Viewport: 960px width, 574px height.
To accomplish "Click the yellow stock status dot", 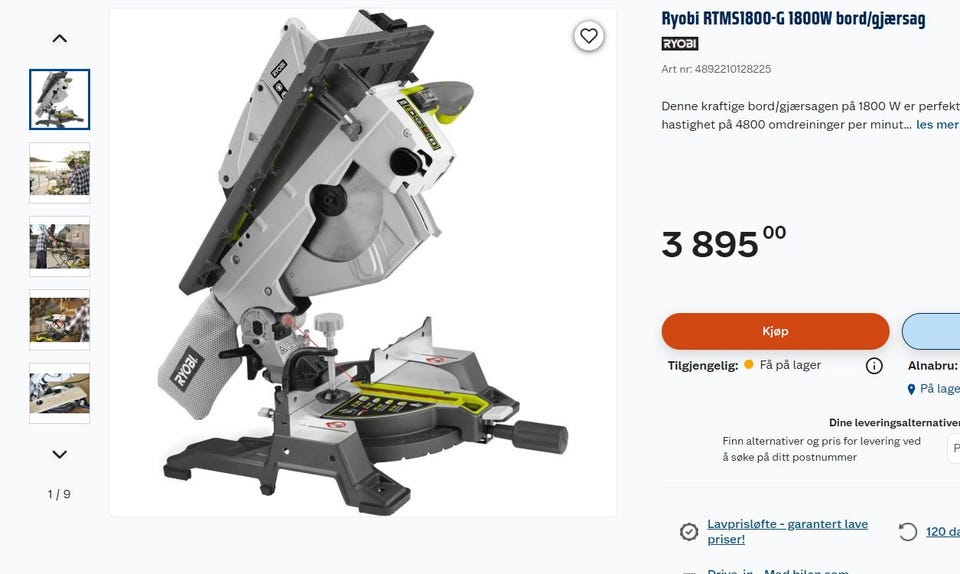I will pyautogui.click(x=748, y=365).
